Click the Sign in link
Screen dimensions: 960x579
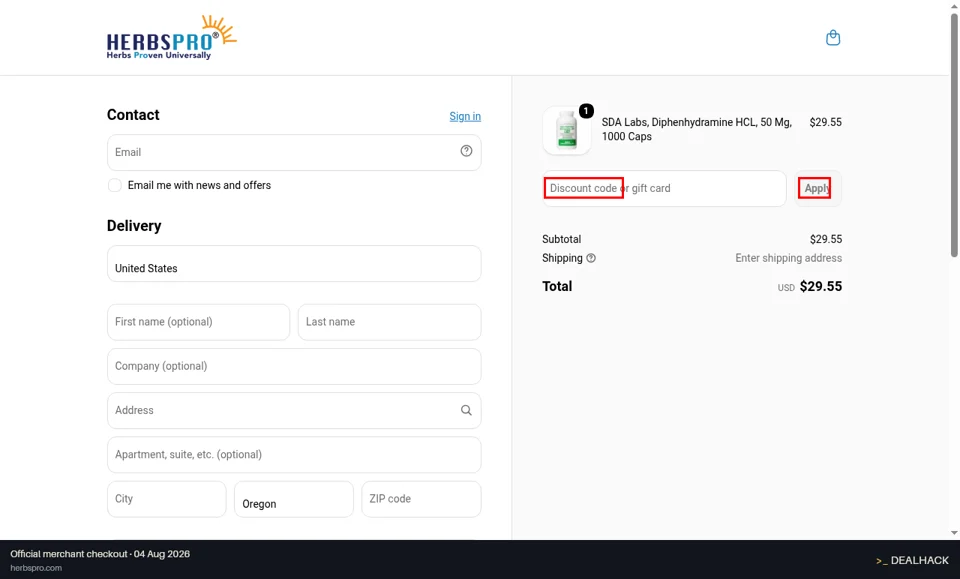[465, 116]
